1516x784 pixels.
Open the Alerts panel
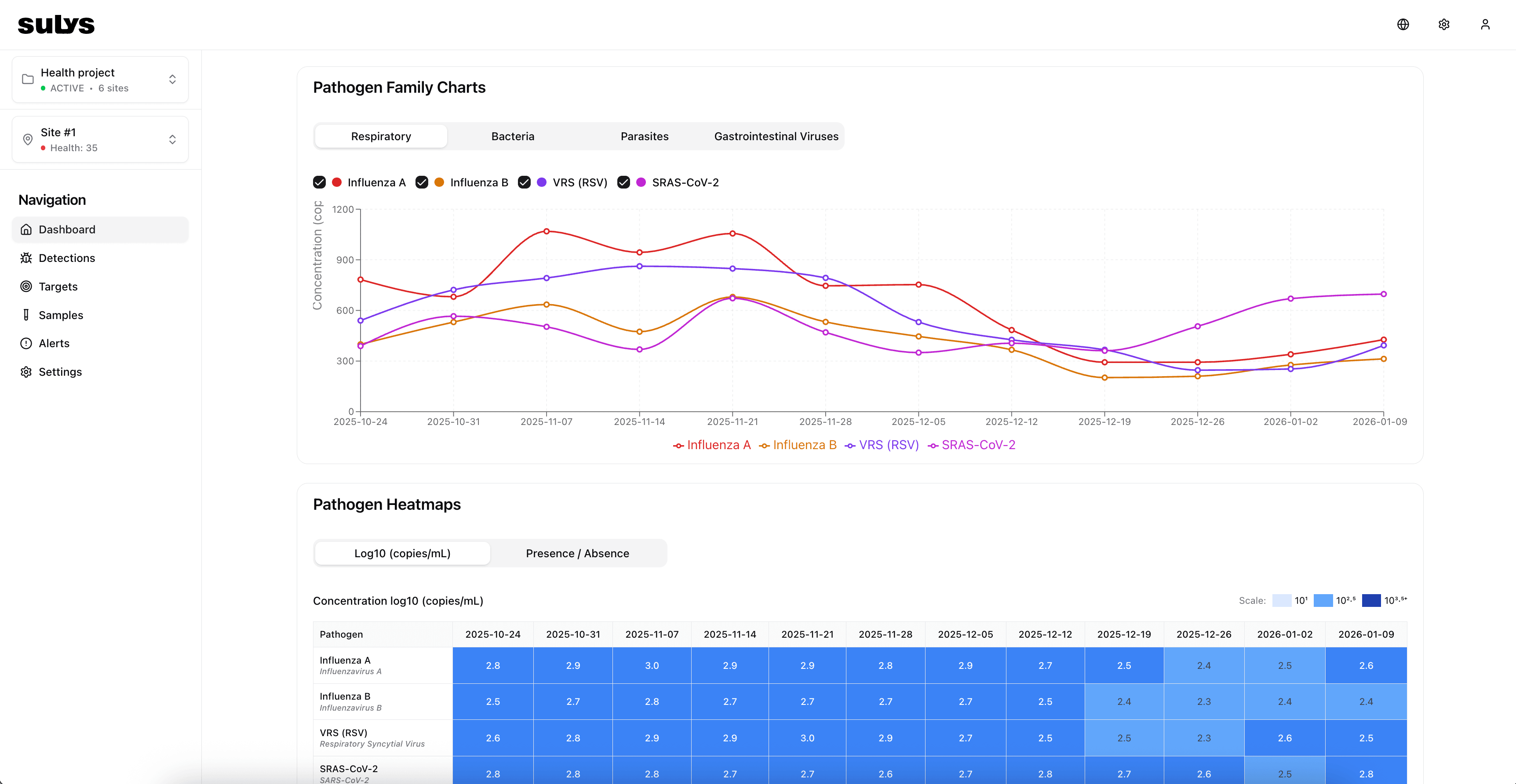tap(54, 343)
